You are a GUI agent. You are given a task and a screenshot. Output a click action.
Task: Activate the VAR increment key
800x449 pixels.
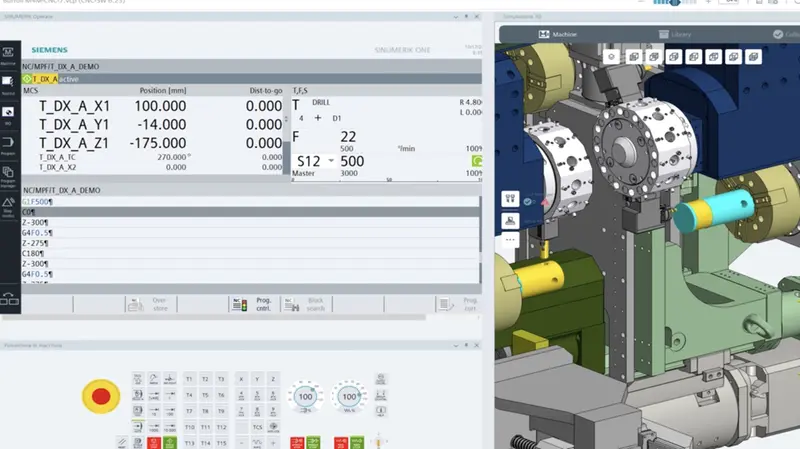pyautogui.click(x=154, y=395)
